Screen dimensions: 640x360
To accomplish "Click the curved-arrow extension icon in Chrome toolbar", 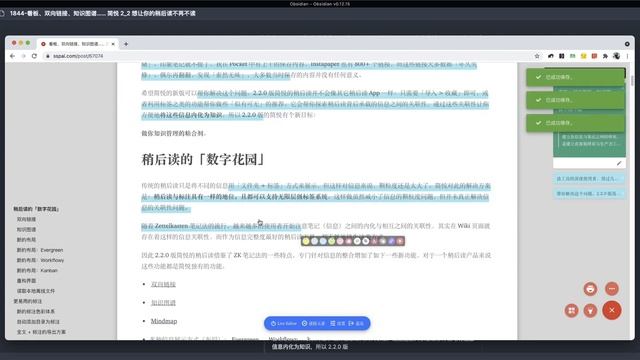I will 551,56.
